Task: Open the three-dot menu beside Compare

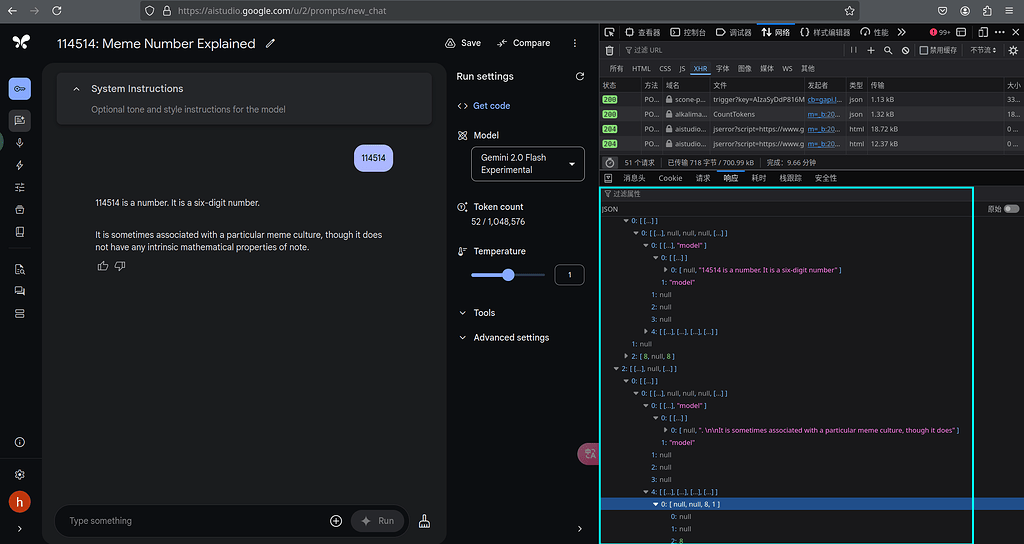Action: coord(575,43)
